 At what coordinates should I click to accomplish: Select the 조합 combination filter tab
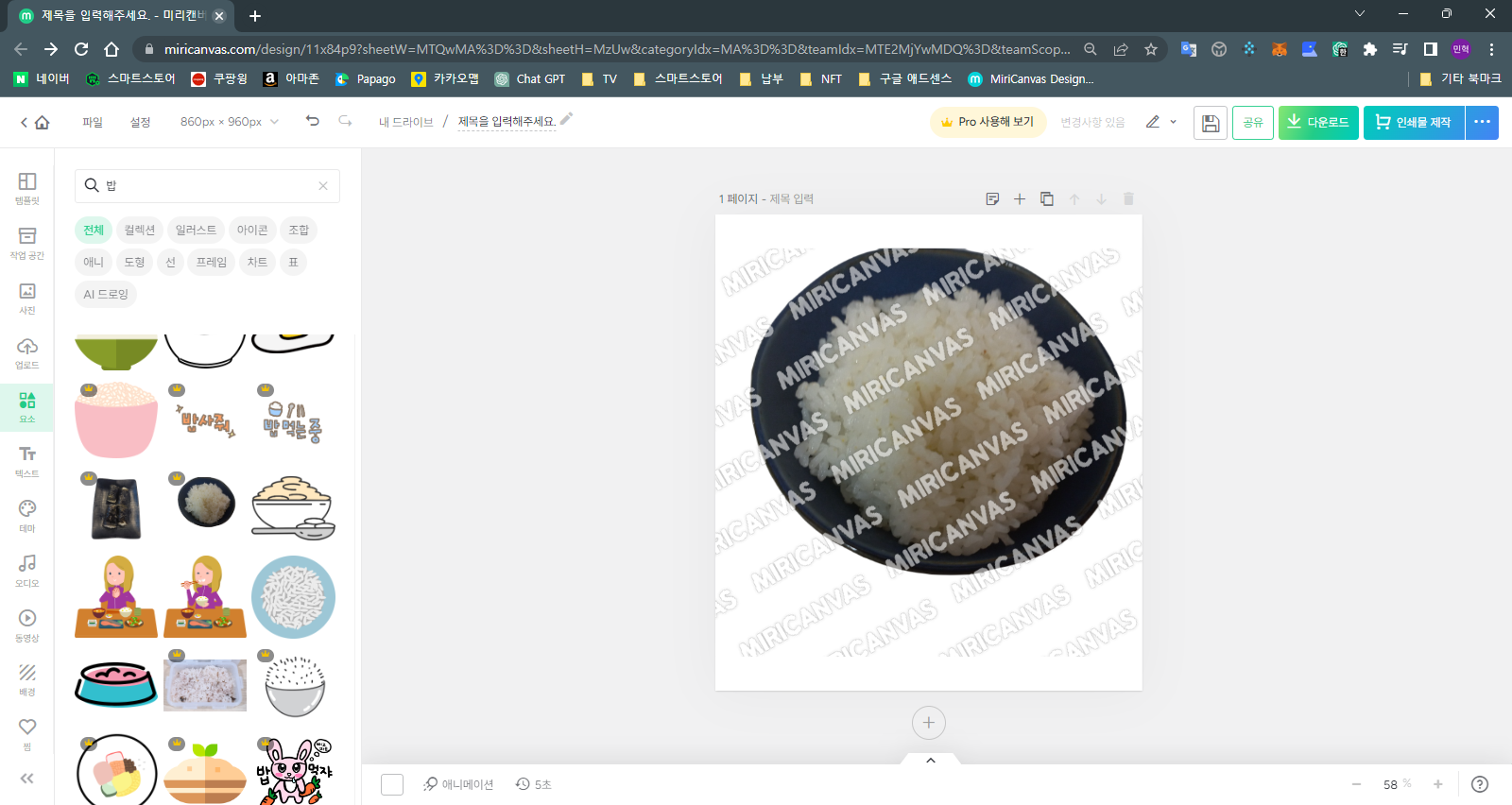[299, 230]
